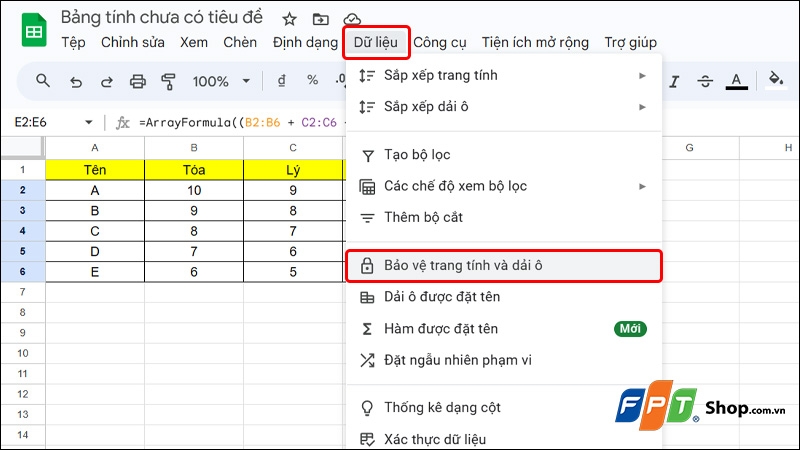Screen dimensions: 800x450
Task: Click the header cell Tóa
Action: (194, 170)
